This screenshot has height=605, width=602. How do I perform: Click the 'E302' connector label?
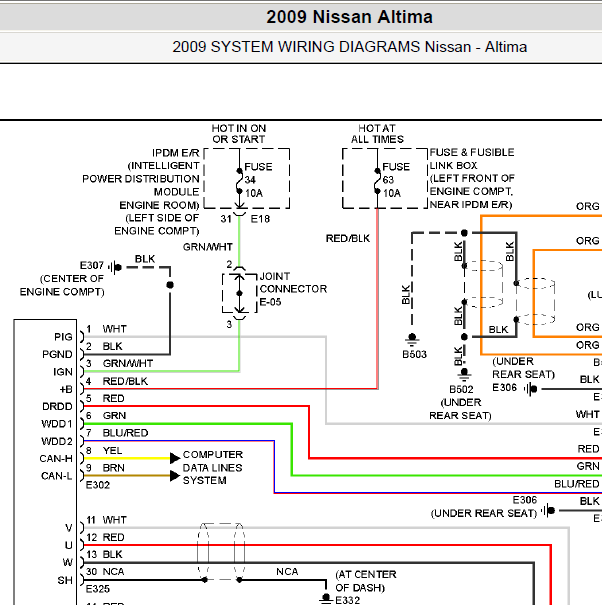coord(98,485)
